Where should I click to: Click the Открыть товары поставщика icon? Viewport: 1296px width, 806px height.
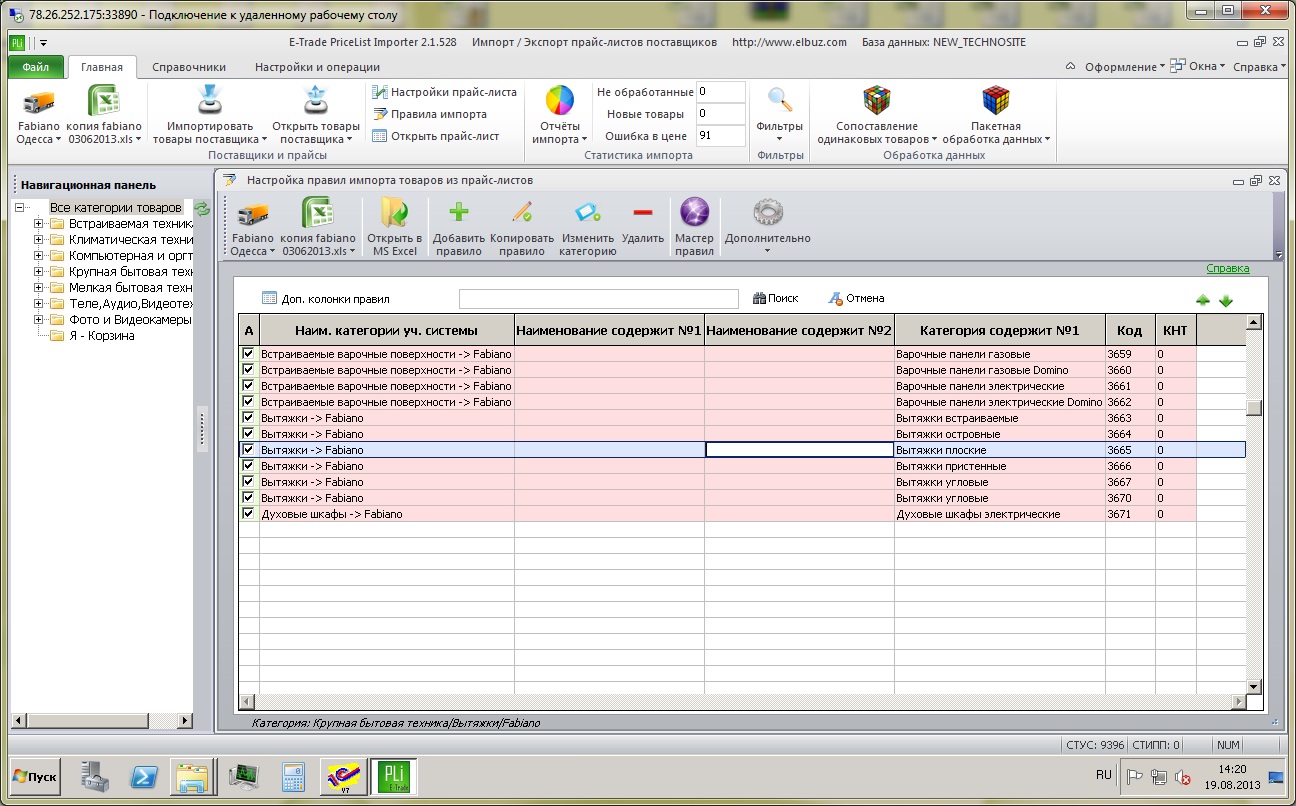[316, 101]
